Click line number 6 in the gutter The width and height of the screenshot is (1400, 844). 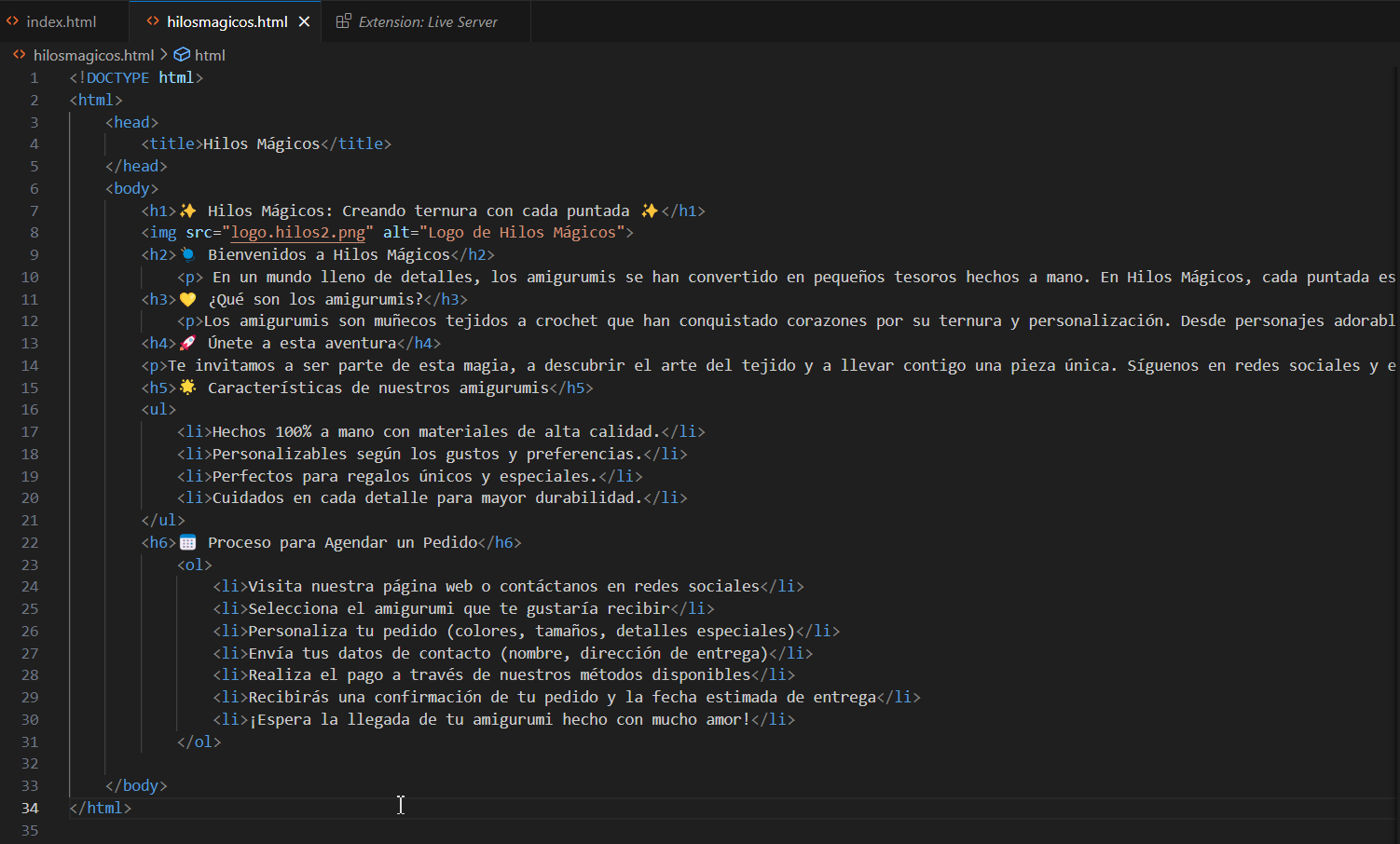pyautogui.click(x=34, y=188)
